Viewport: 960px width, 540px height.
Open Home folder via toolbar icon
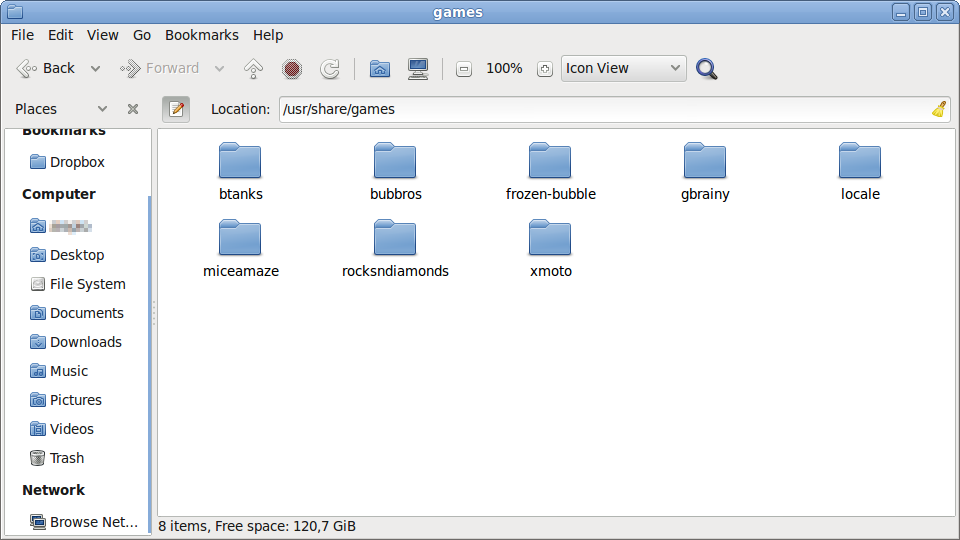(x=379, y=69)
